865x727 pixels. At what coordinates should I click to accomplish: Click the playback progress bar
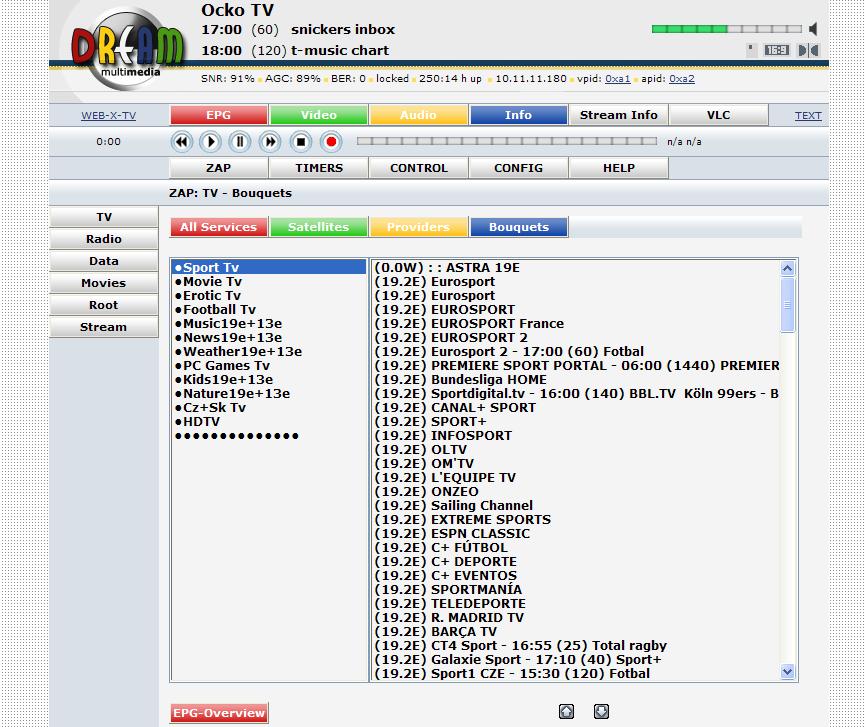tap(506, 141)
